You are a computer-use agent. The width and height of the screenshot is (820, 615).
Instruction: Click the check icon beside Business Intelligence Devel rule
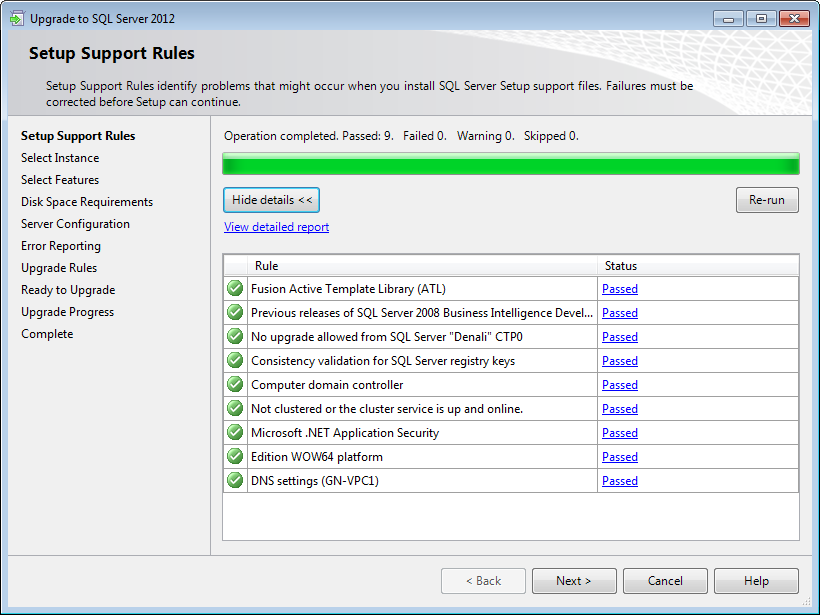(235, 312)
